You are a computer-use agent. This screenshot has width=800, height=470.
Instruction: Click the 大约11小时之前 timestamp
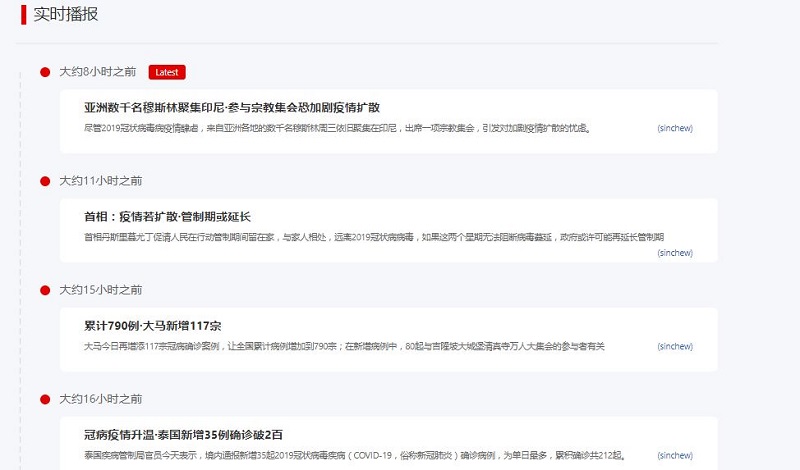pos(100,181)
